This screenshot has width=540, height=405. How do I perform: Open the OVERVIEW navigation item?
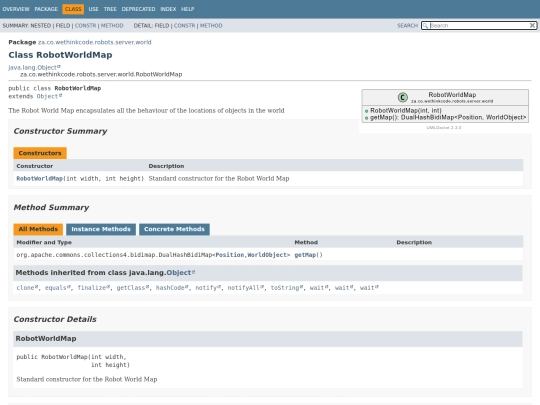point(16,9)
